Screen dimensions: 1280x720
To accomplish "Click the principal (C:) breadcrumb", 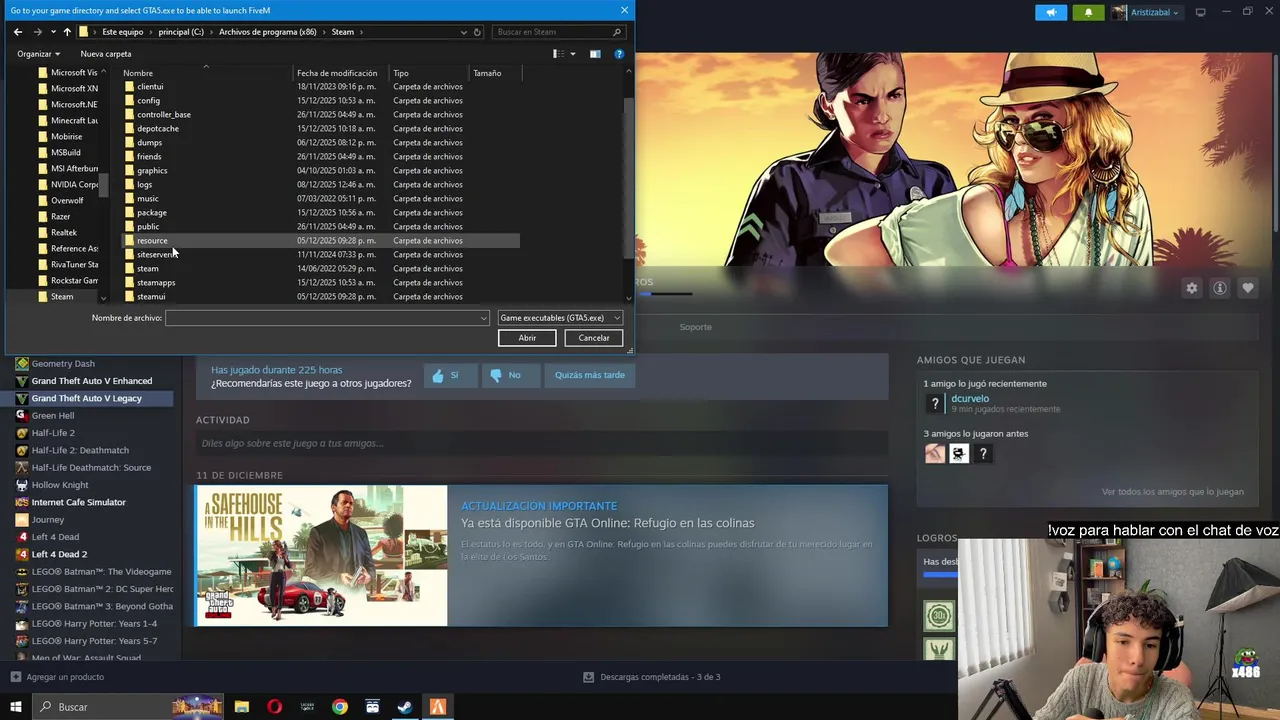I will (180, 32).
